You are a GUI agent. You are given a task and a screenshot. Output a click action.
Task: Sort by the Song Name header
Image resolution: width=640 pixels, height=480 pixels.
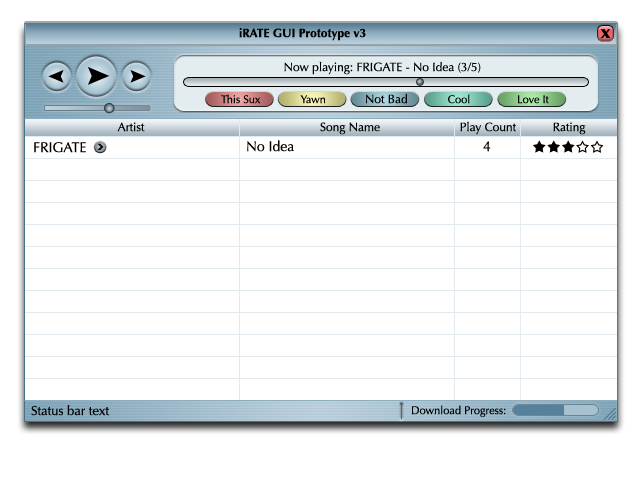(349, 128)
